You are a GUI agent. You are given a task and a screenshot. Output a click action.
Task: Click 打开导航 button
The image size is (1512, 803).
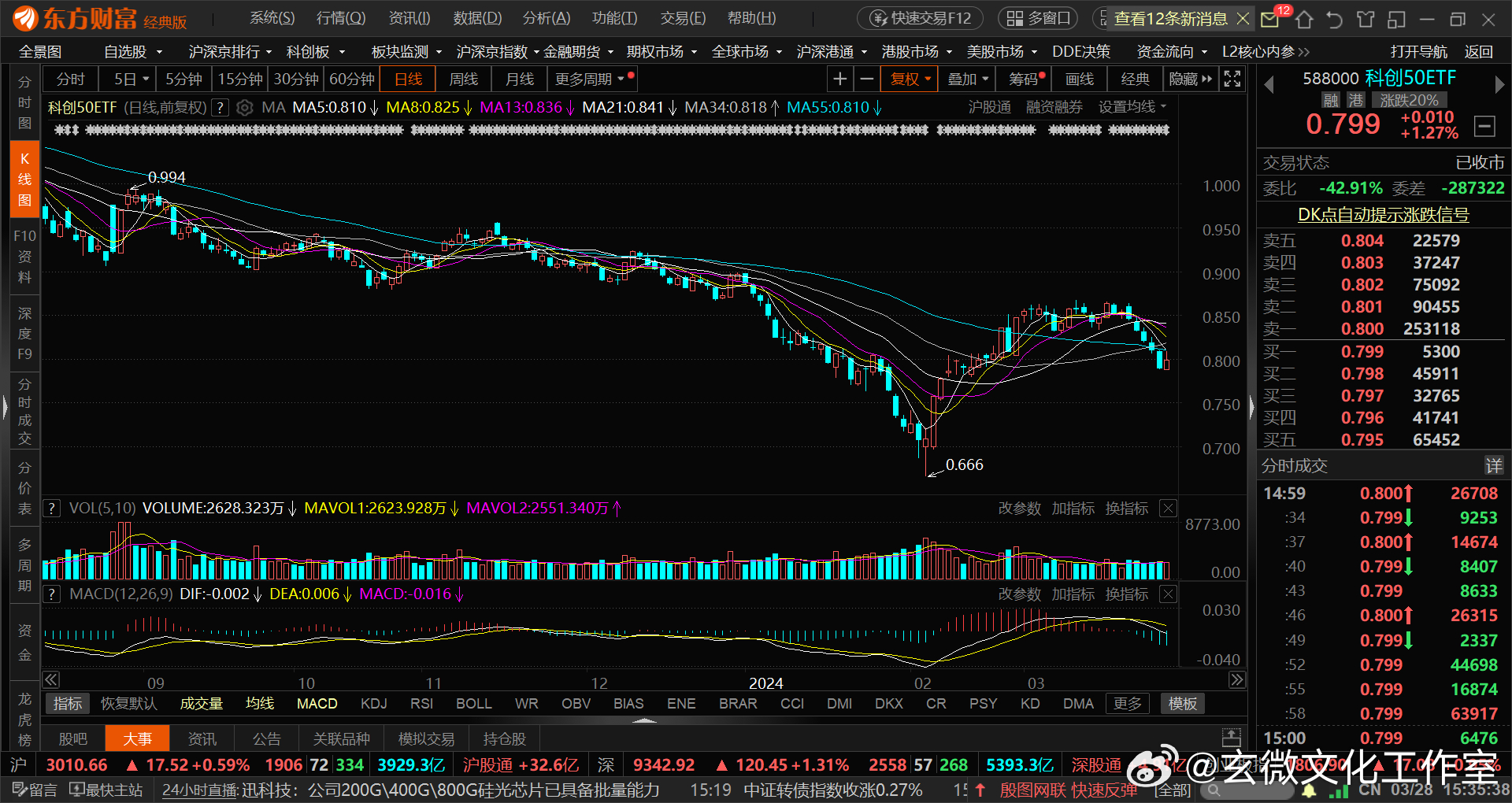[x=1418, y=52]
